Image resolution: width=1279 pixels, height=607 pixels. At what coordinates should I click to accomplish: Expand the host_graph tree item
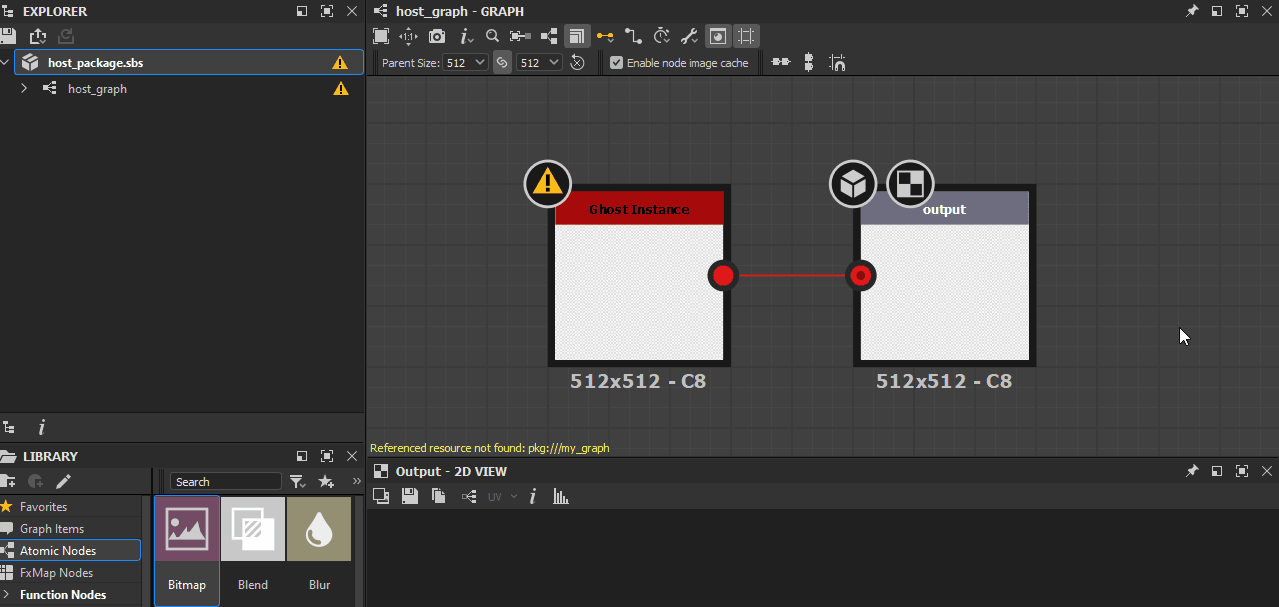tap(24, 89)
